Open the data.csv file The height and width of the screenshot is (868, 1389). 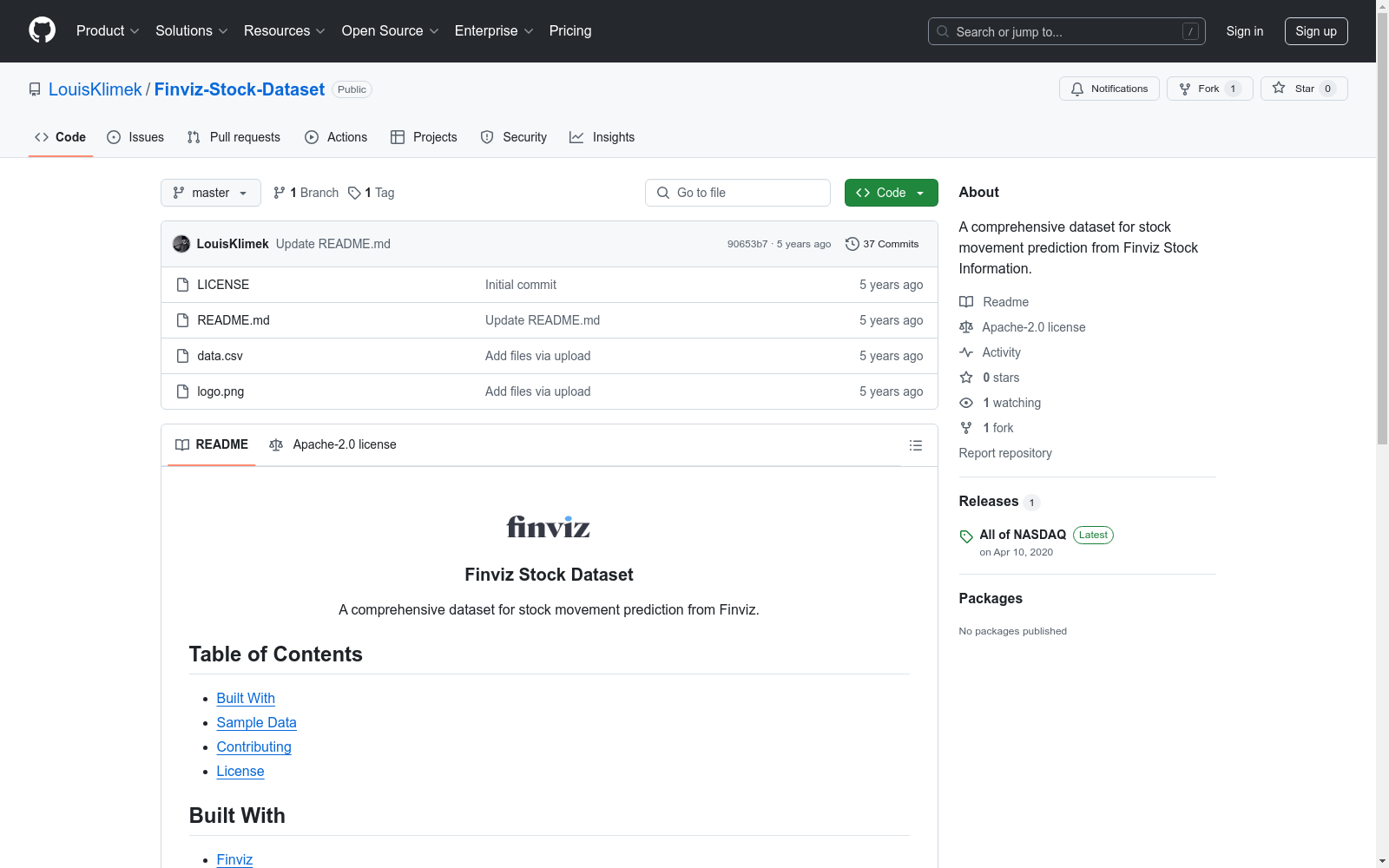tap(220, 356)
